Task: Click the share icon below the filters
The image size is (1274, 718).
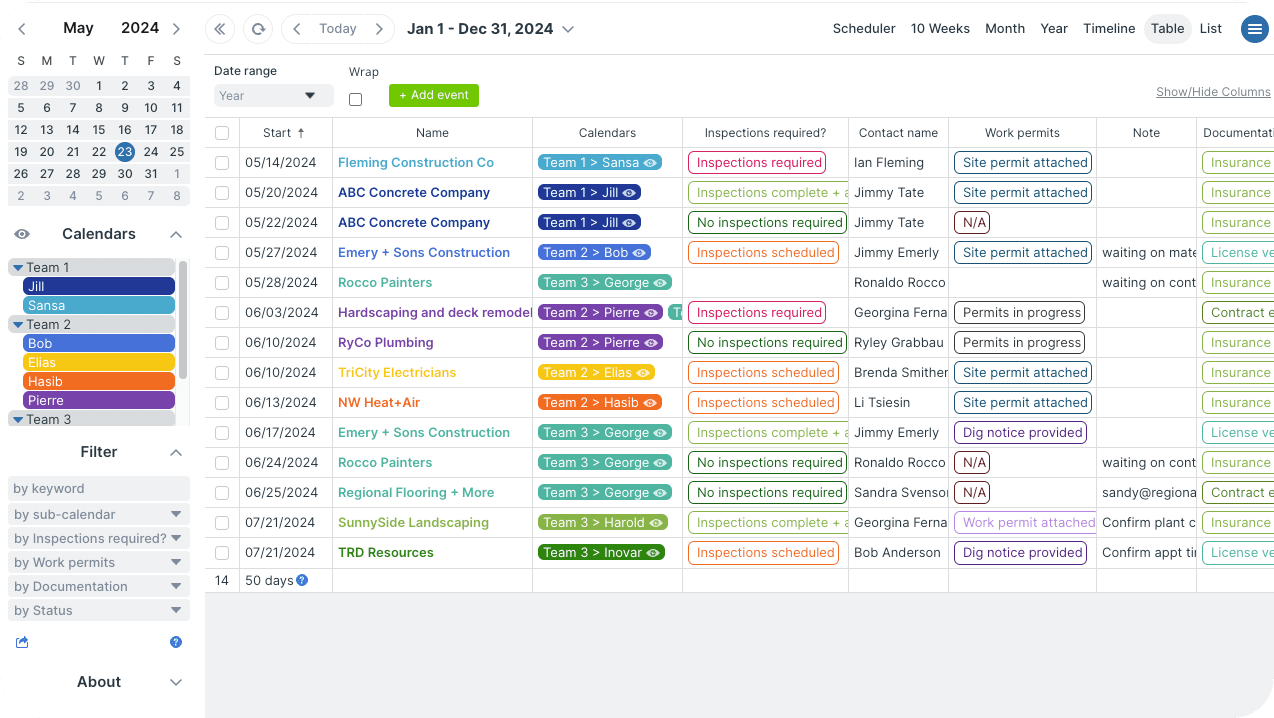Action: 22,642
